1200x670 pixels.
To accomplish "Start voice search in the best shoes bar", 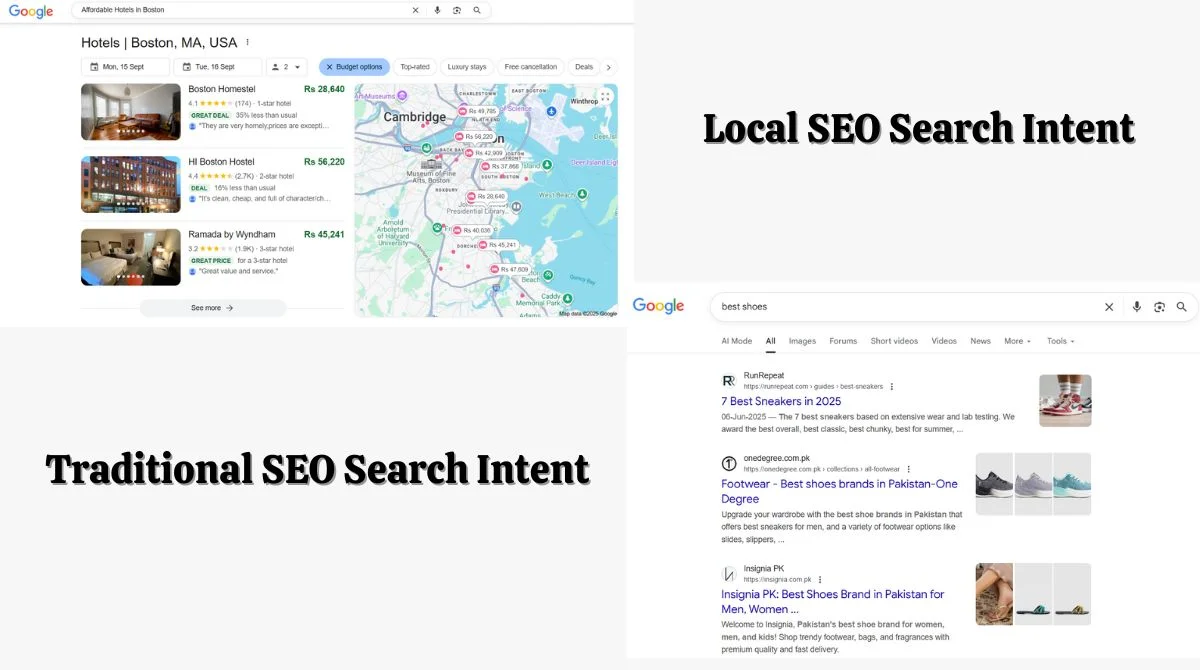I will 1136,307.
